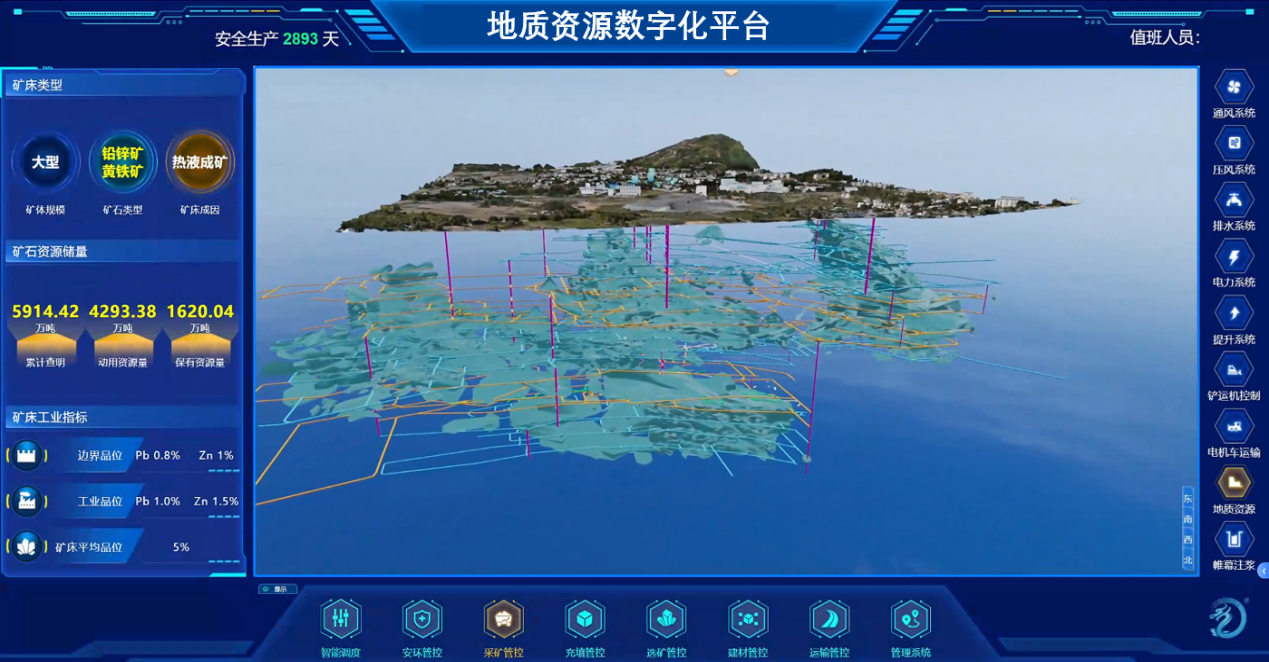Open the 选矿管控 mineral processing module
The image size is (1269, 662).
coord(666,620)
